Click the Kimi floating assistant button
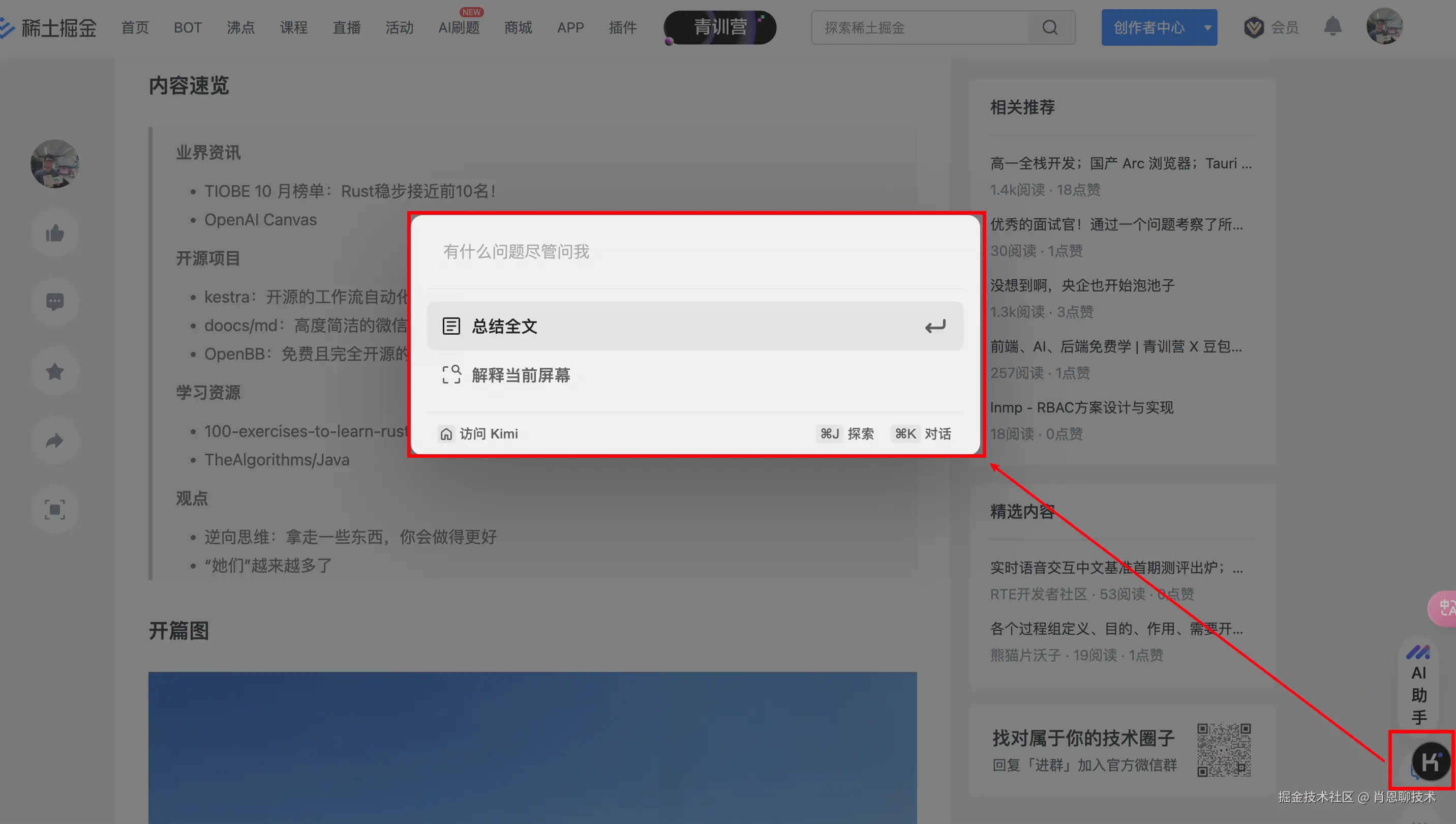 1430,762
